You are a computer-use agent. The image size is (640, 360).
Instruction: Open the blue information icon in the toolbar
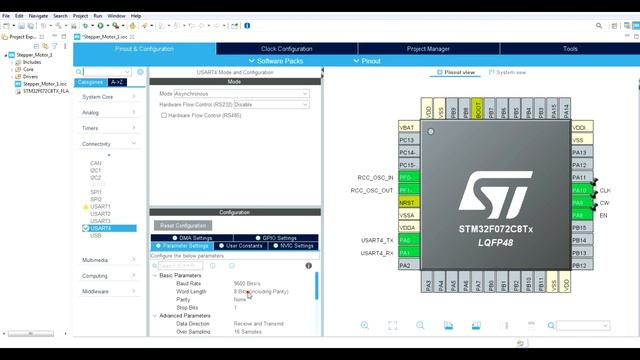click(x=247, y=26)
